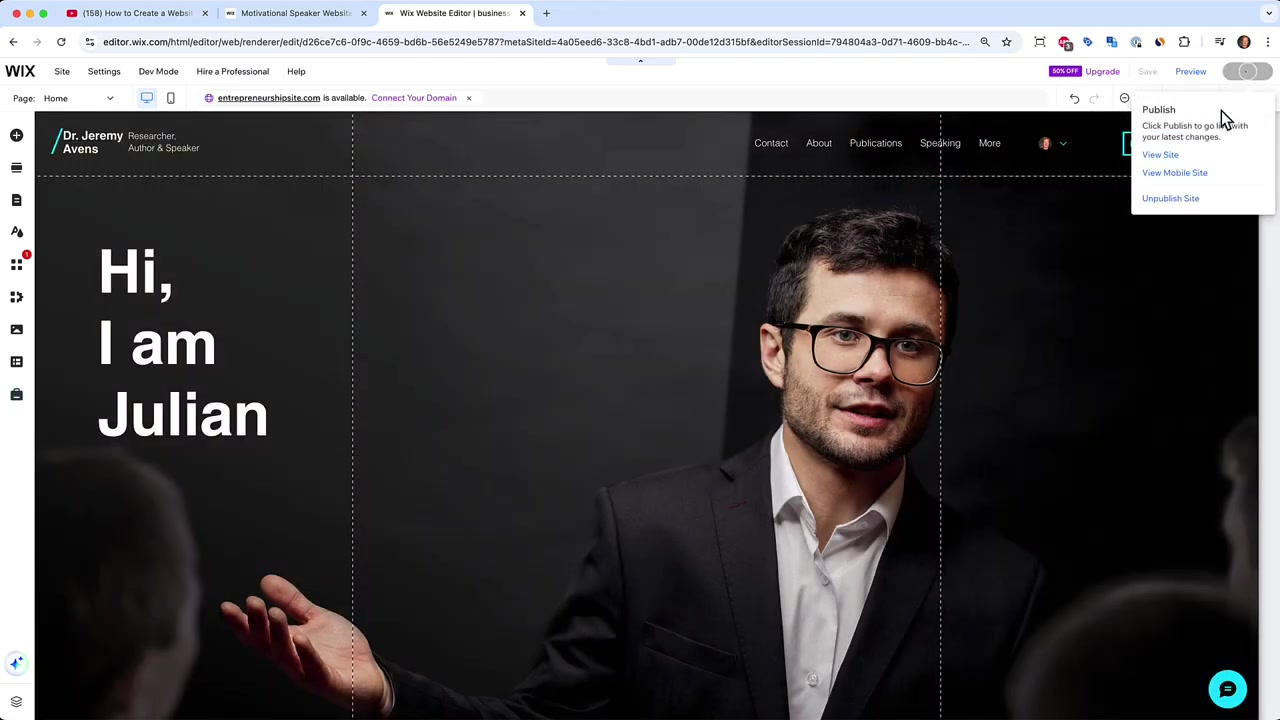Open the Pages & Menu sidebar icon

coord(16,200)
